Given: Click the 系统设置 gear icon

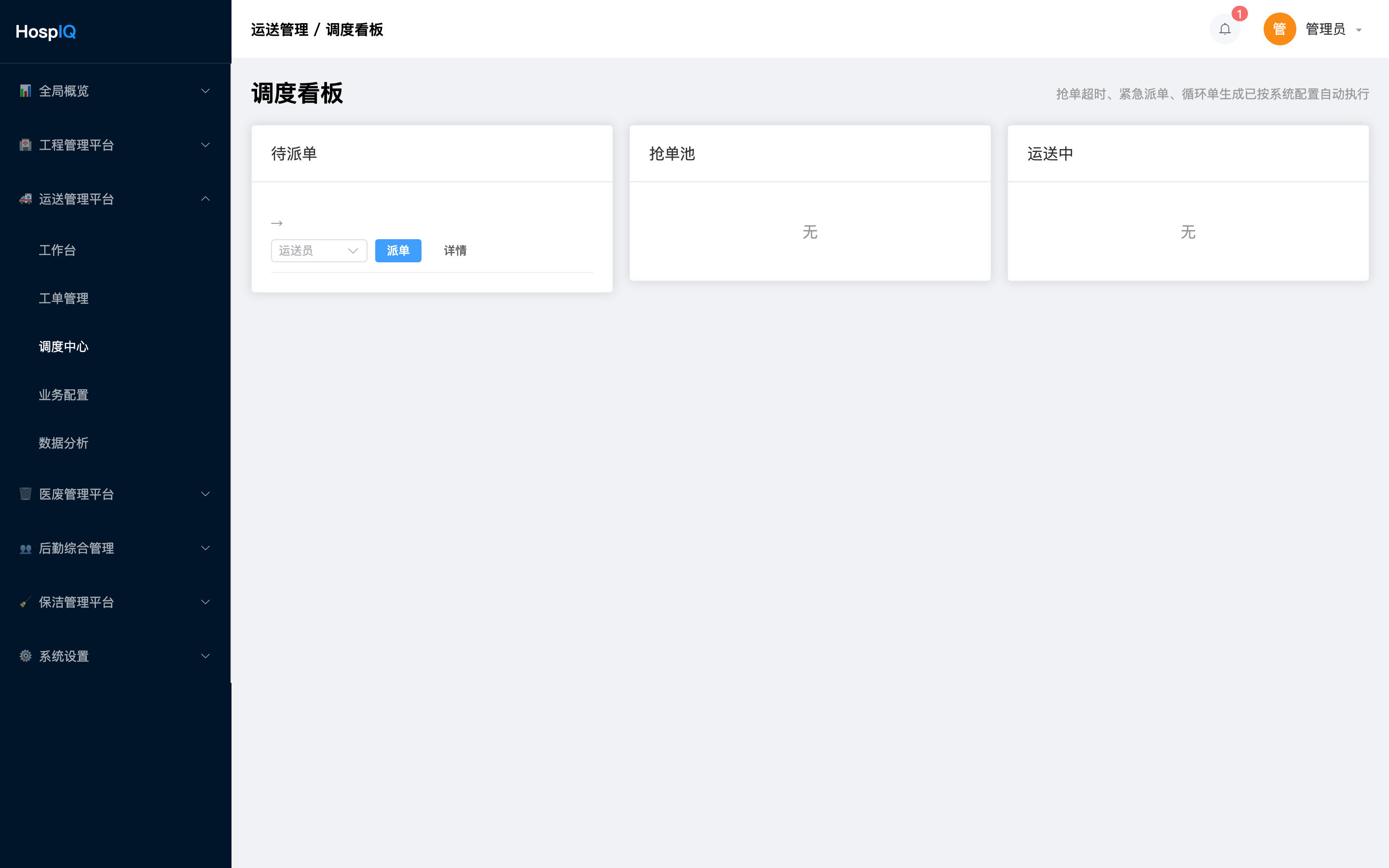Looking at the screenshot, I should 25,656.
